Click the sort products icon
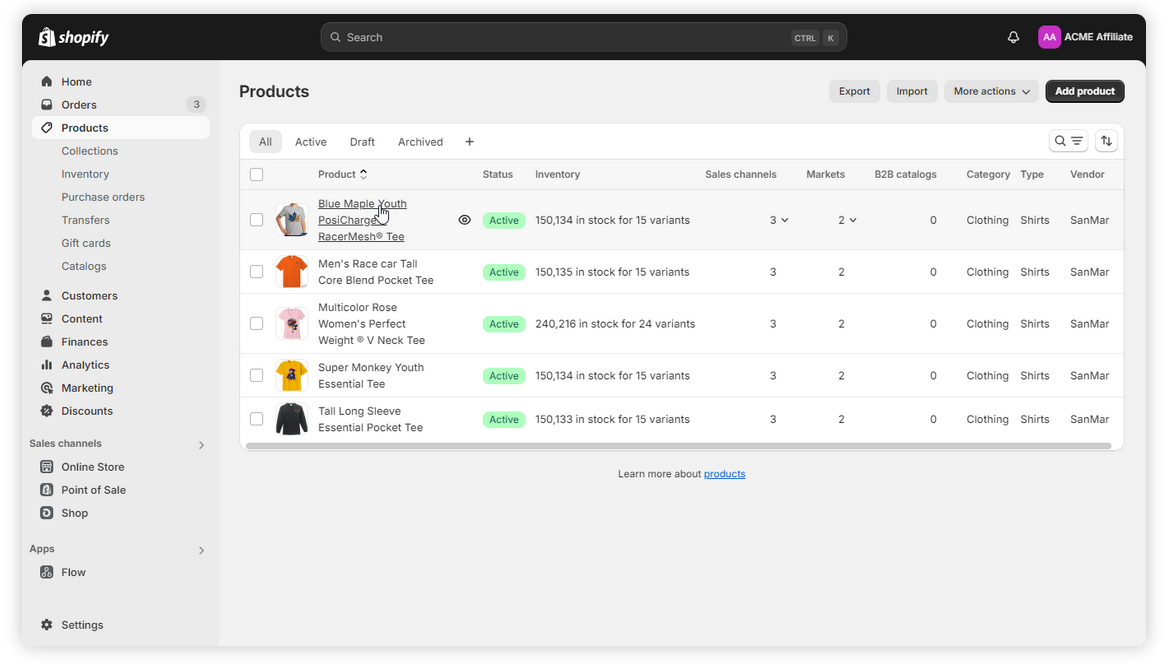 click(1106, 141)
